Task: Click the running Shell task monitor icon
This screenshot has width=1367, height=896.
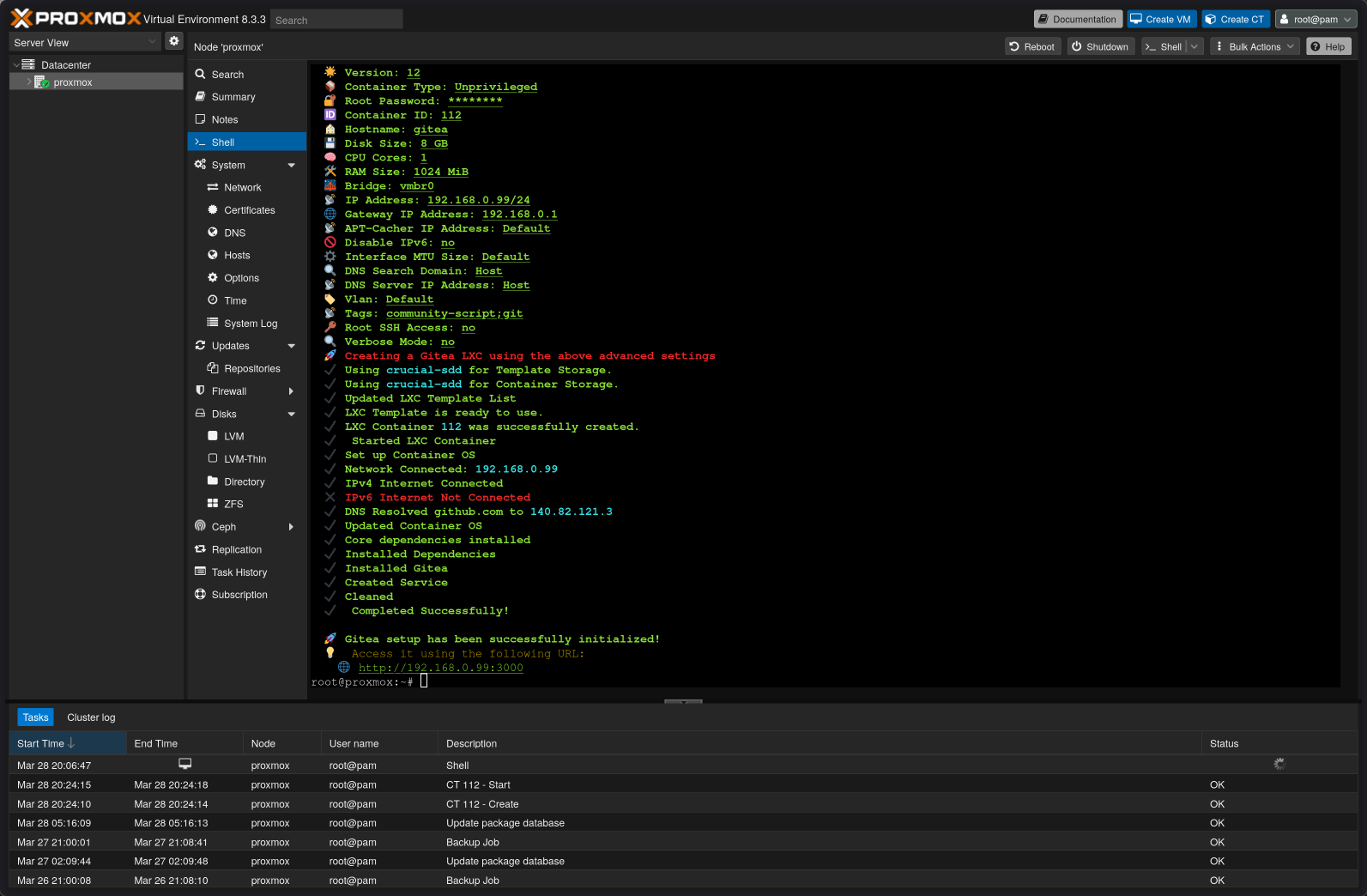Action: (x=184, y=764)
